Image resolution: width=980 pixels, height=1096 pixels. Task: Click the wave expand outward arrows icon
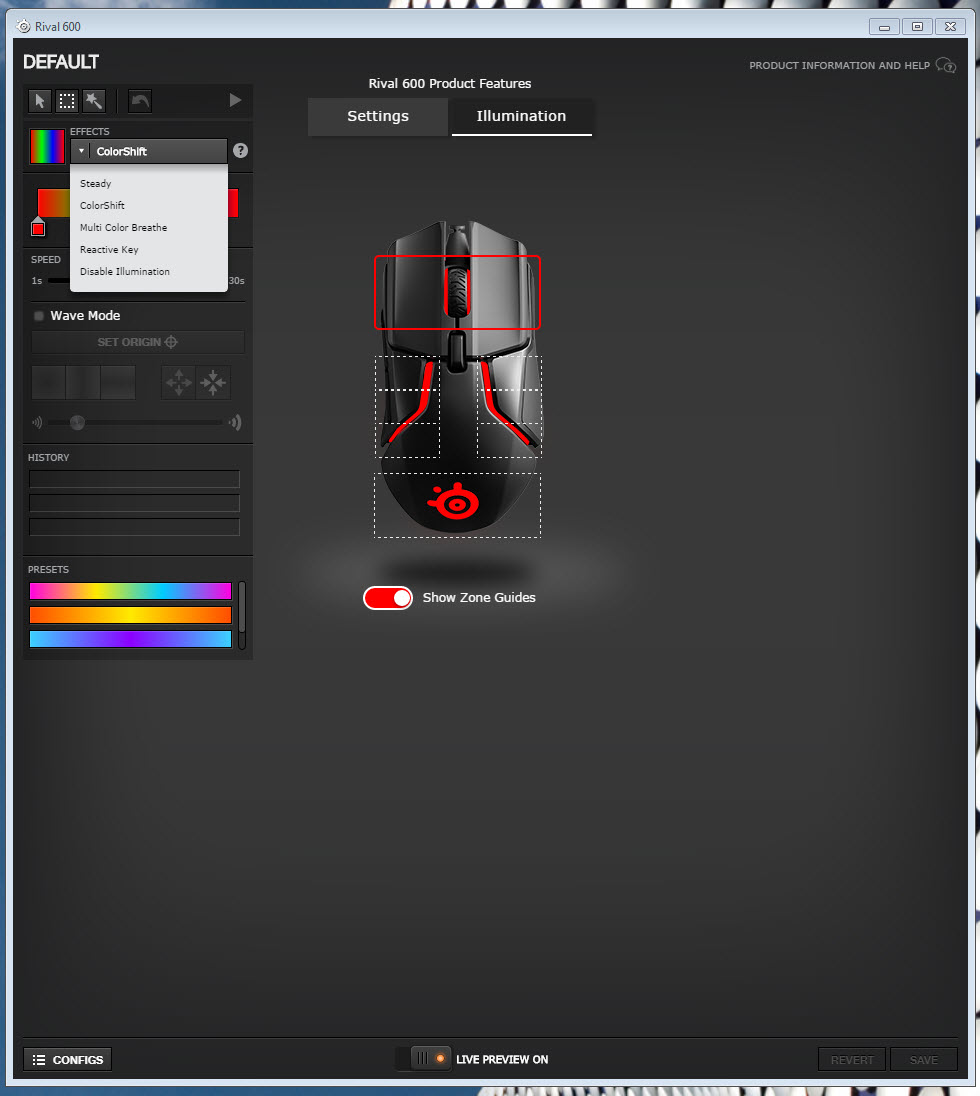coord(179,382)
